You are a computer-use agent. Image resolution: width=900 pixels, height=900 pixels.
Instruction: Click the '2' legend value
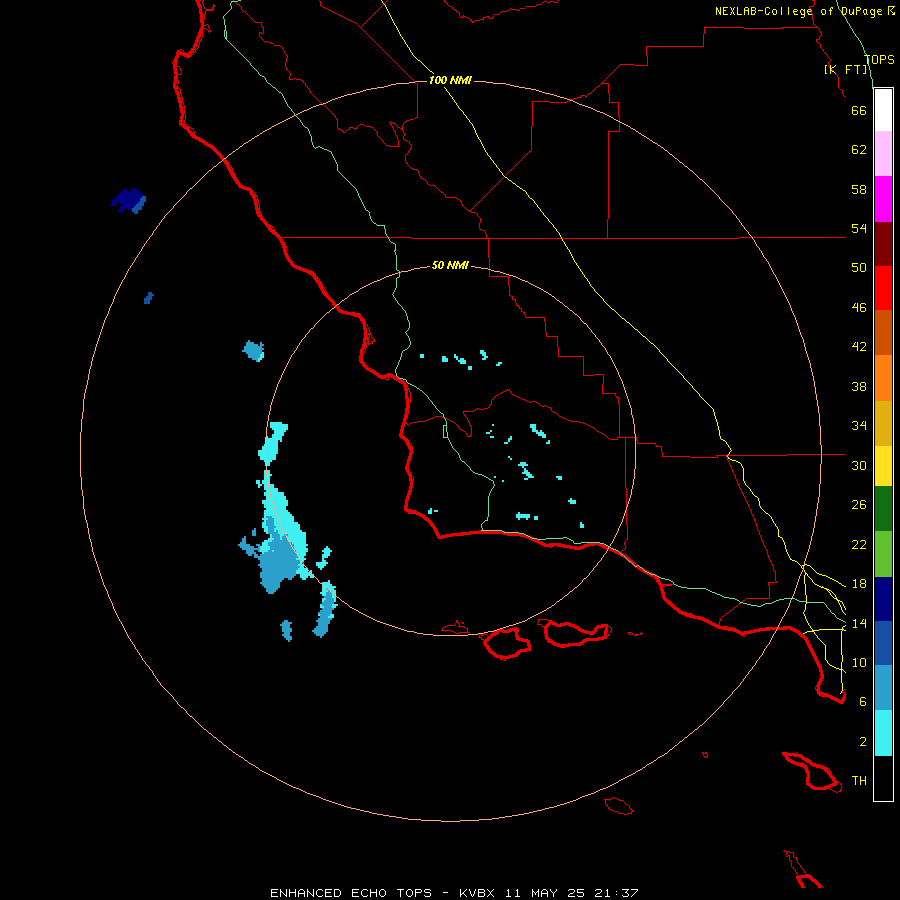coord(863,742)
